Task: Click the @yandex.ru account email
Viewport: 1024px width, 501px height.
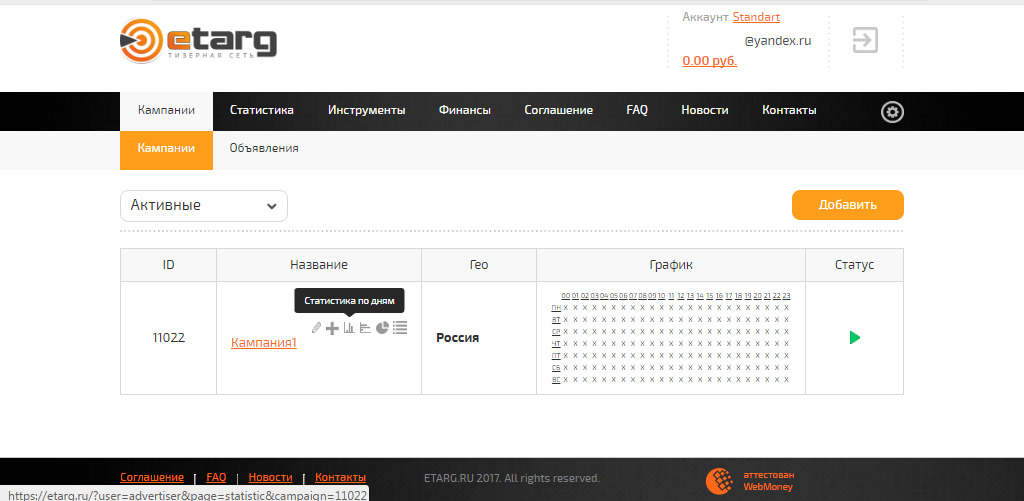Action: 777,40
